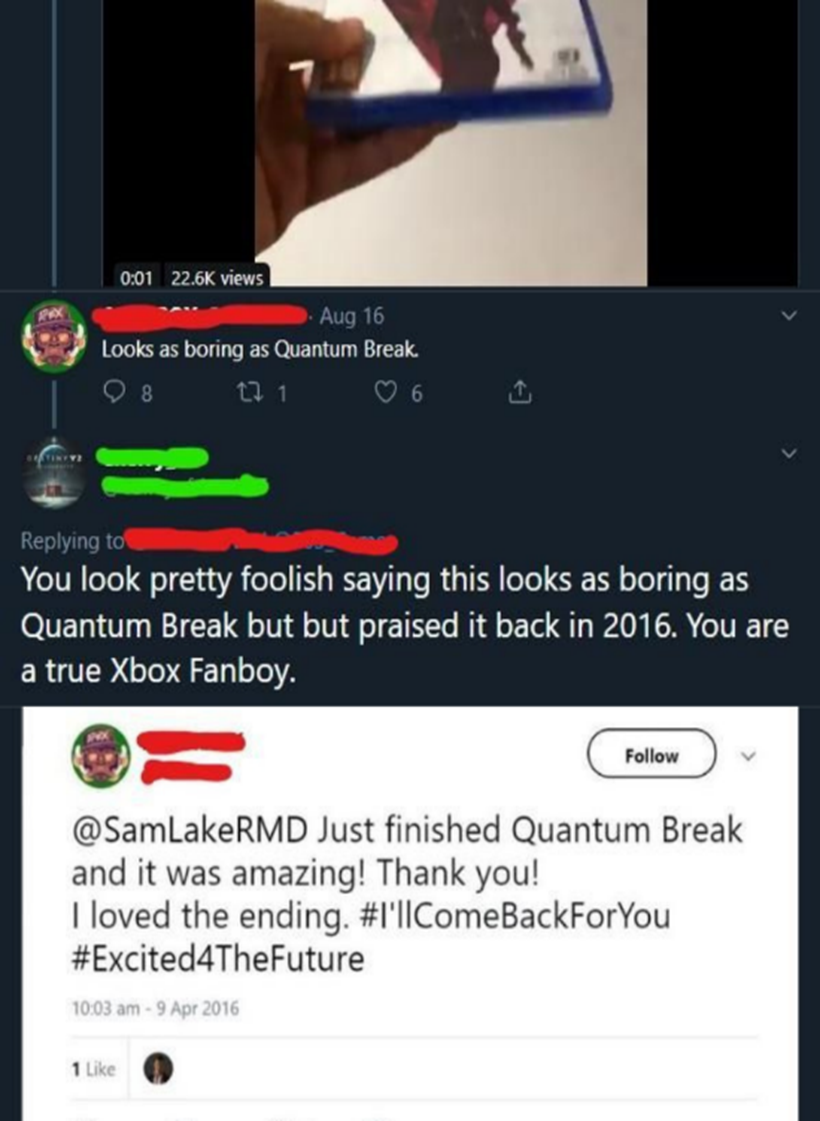Open the #Excited4TheFuture hashtag
This screenshot has width=820, height=1121.
coord(218,959)
